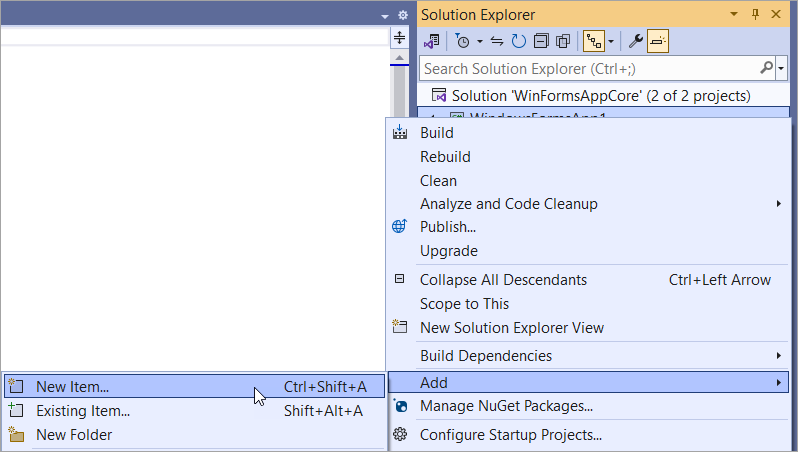Choose Existing Item... from submenu
The image size is (798, 452).
(194, 411)
